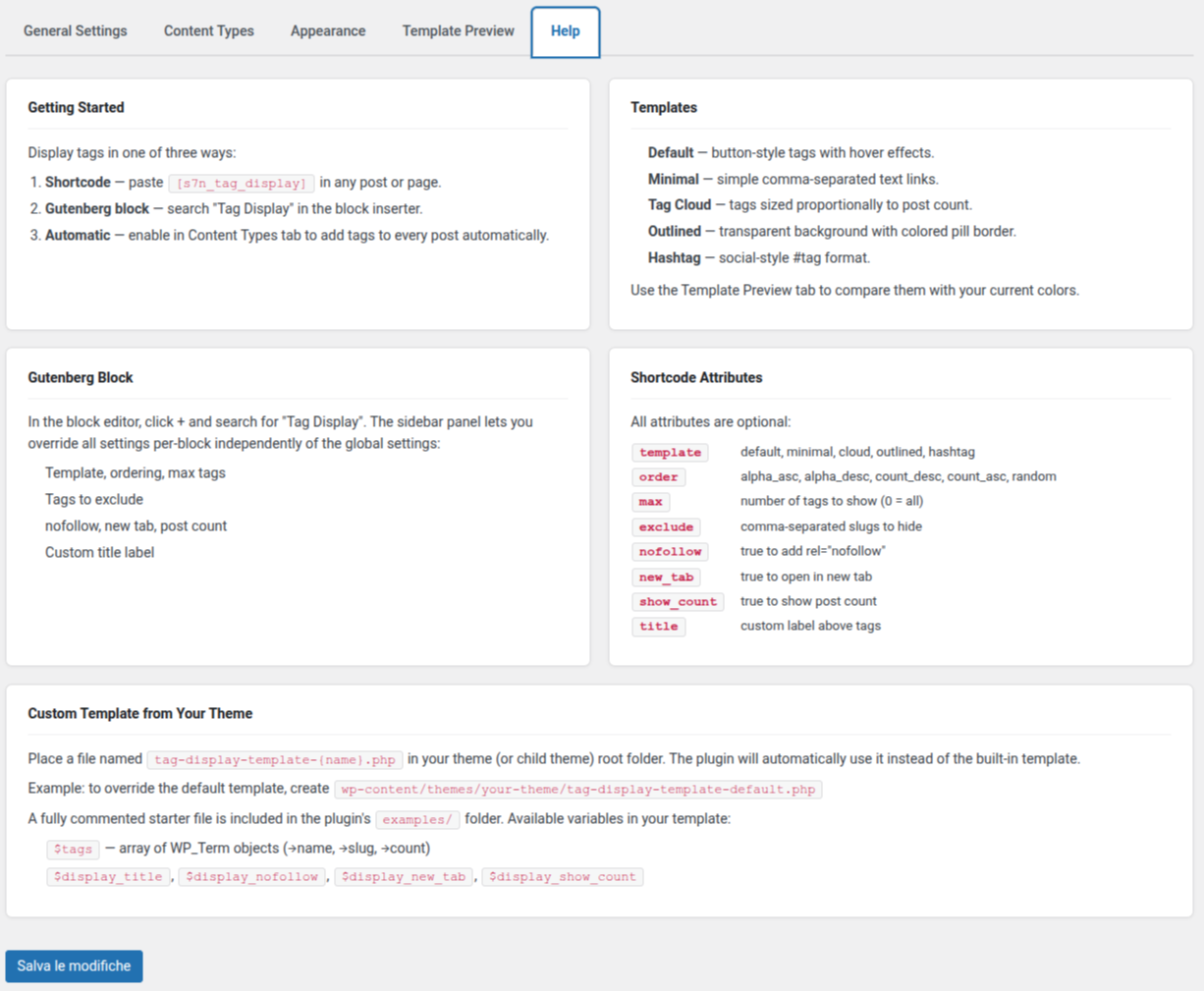
Task: Click the template attribute code label
Action: pyautogui.click(x=670, y=453)
